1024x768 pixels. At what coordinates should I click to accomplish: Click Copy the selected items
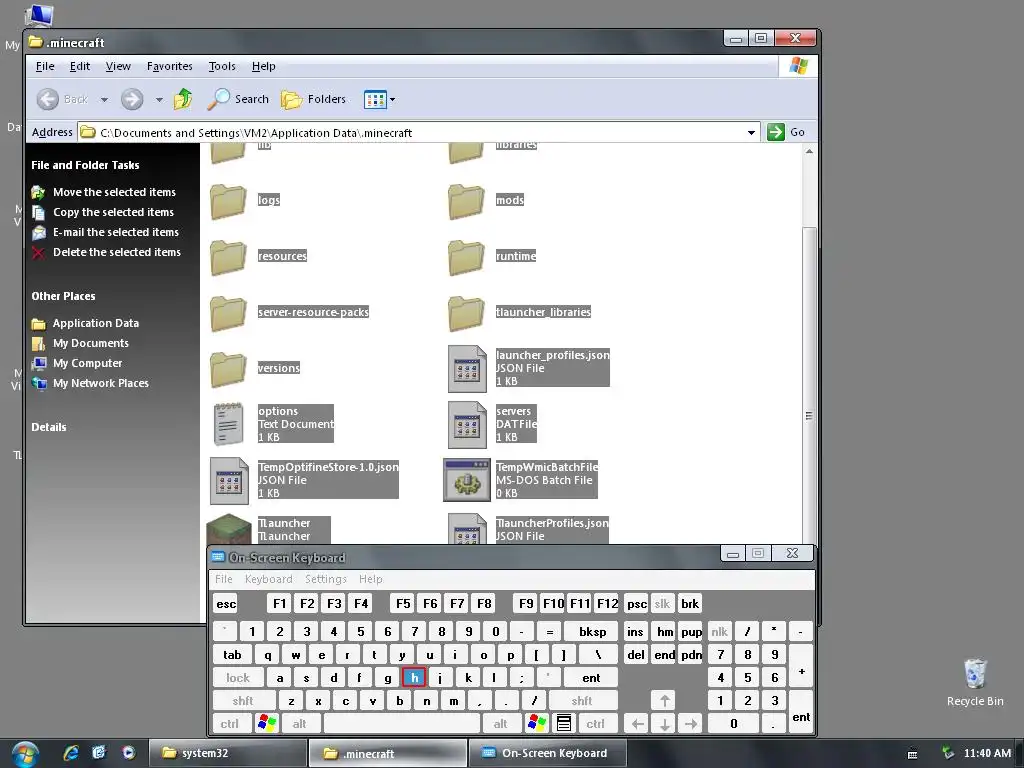coord(114,212)
